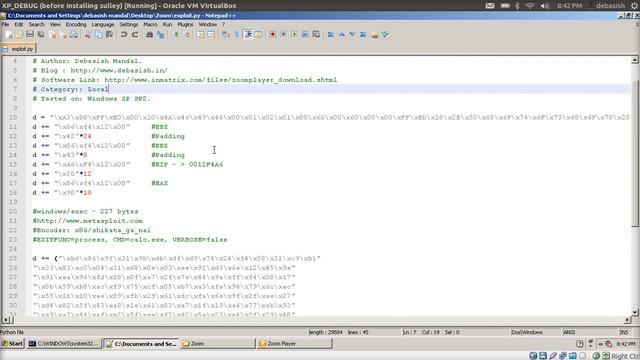Click the Close All toolbar icon
The image size is (640, 360).
click(63, 35)
